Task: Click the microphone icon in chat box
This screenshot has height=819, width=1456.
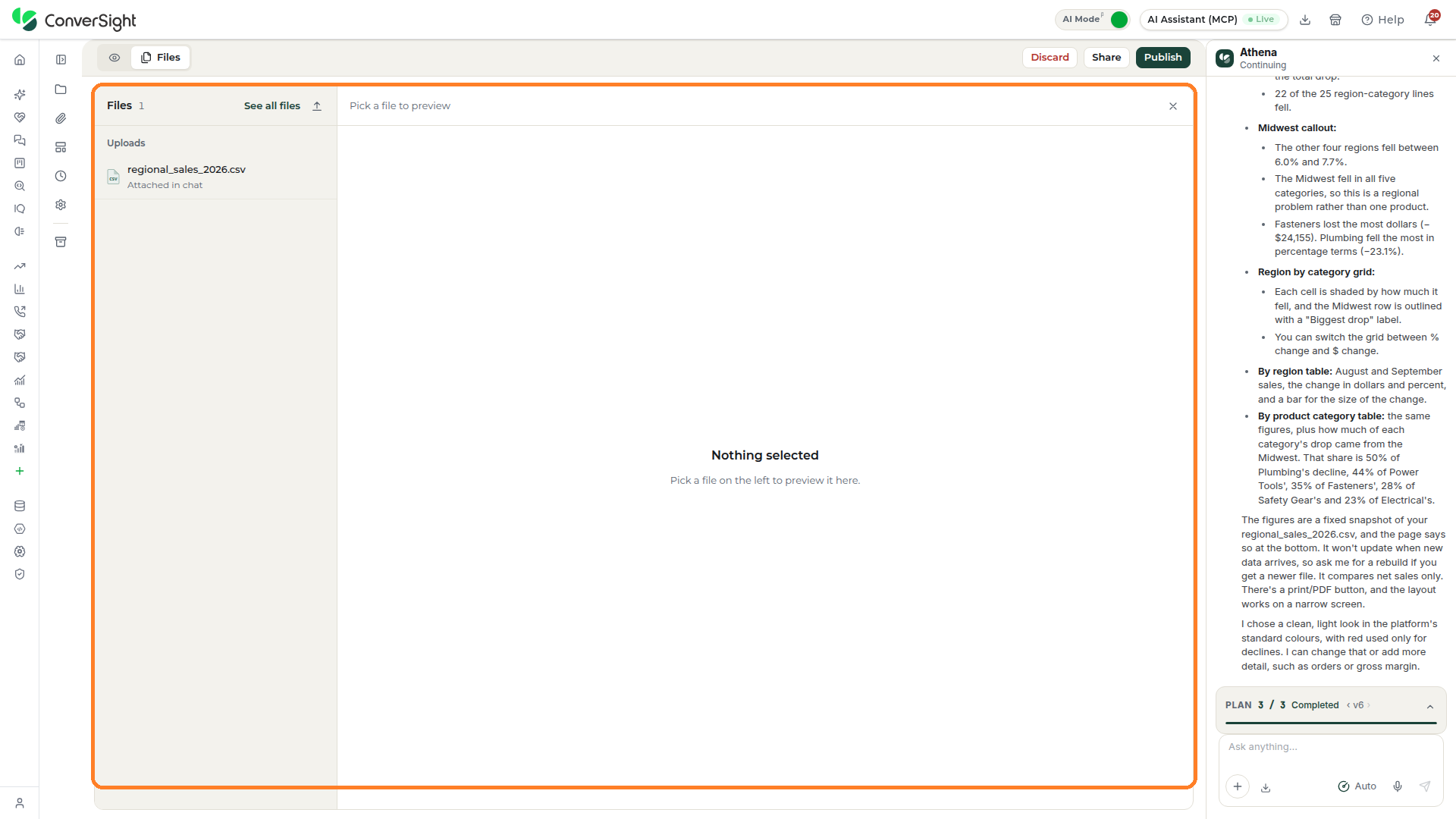Action: (1398, 786)
